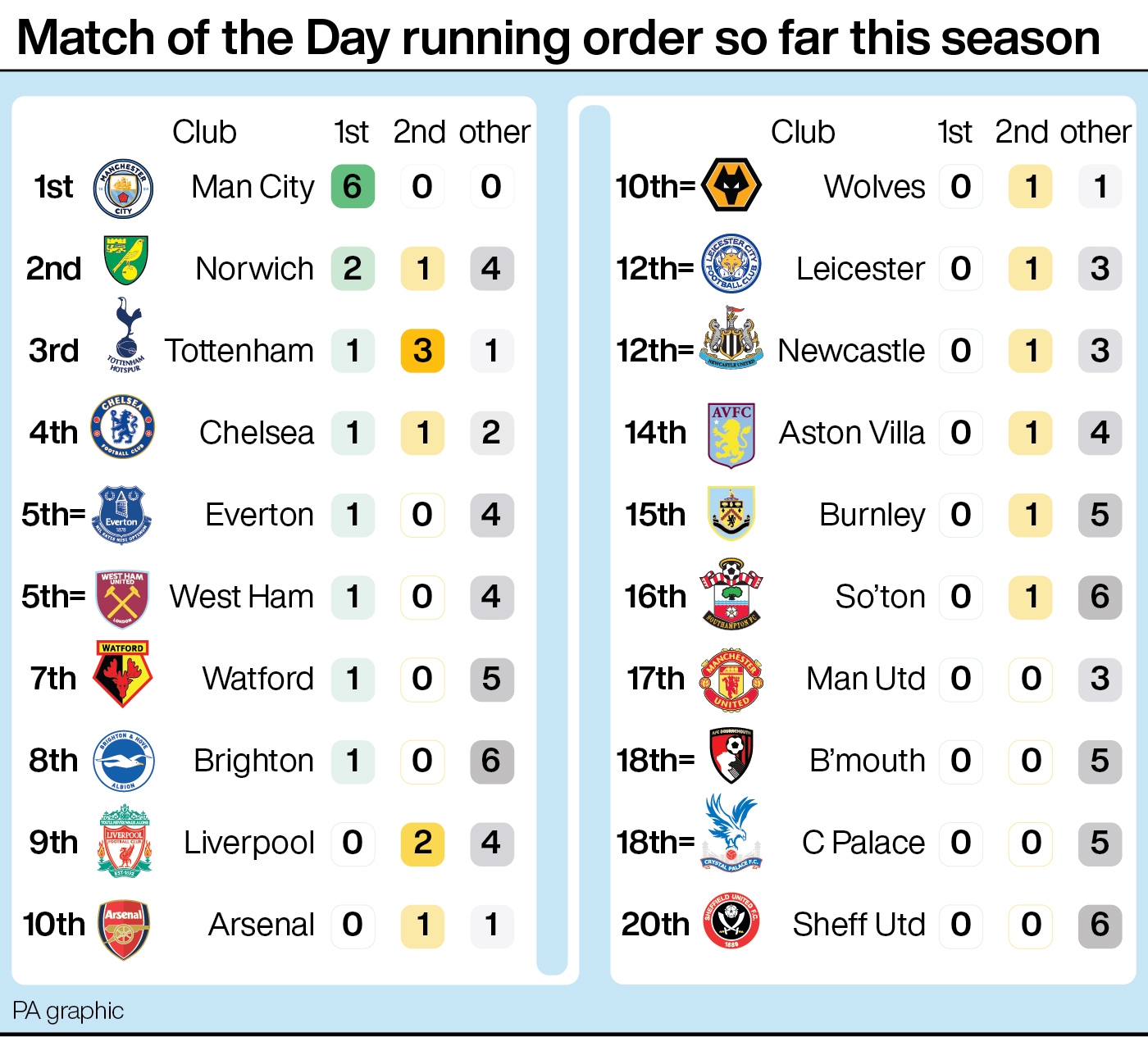This screenshot has height=1046, width=1148.
Task: Click the Leicester team name
Action: point(860,269)
